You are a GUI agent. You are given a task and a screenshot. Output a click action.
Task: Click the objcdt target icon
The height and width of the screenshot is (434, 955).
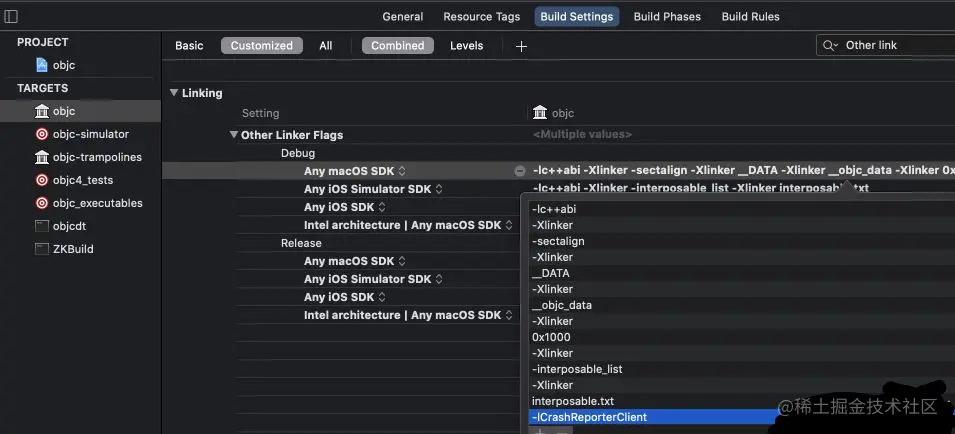click(x=42, y=226)
